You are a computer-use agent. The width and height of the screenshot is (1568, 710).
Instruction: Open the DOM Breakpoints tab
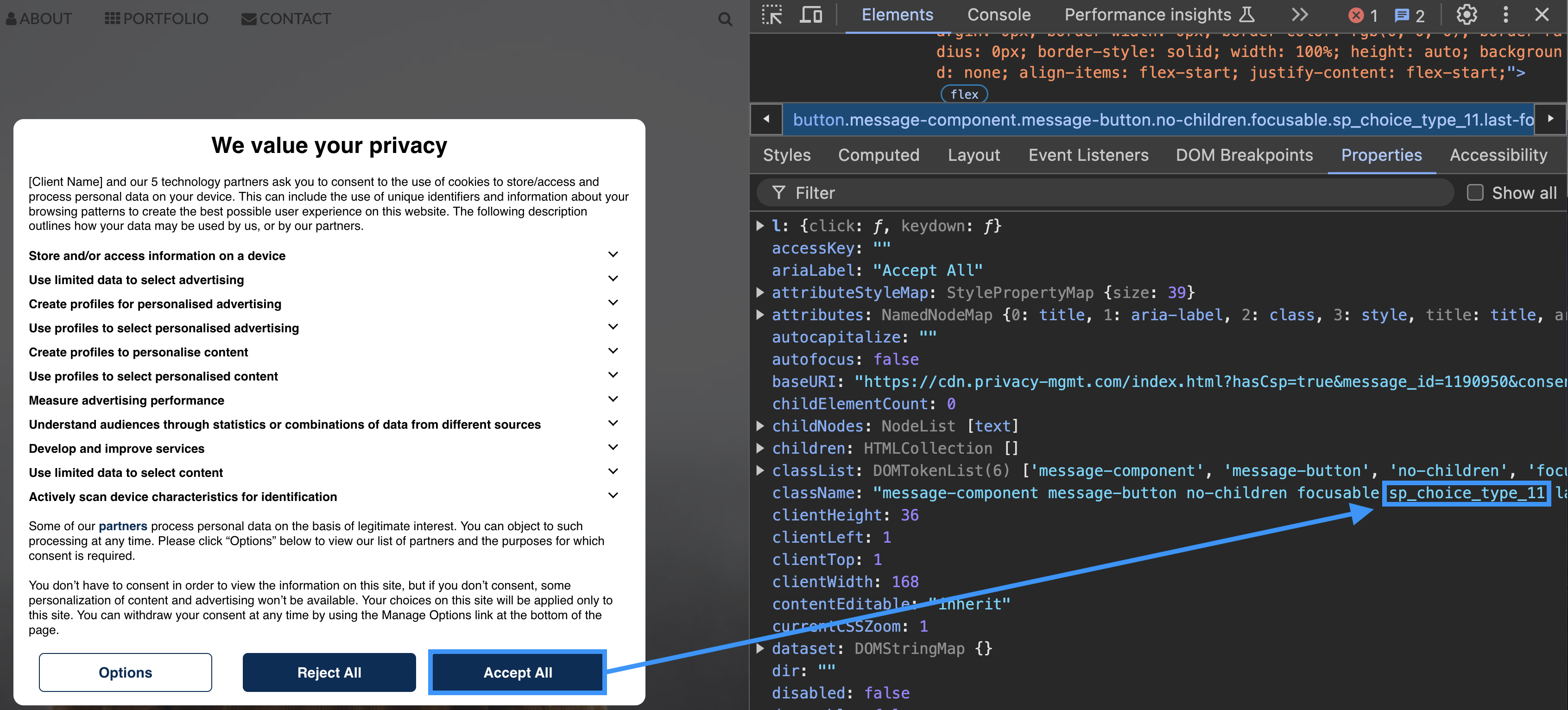pyautogui.click(x=1244, y=155)
